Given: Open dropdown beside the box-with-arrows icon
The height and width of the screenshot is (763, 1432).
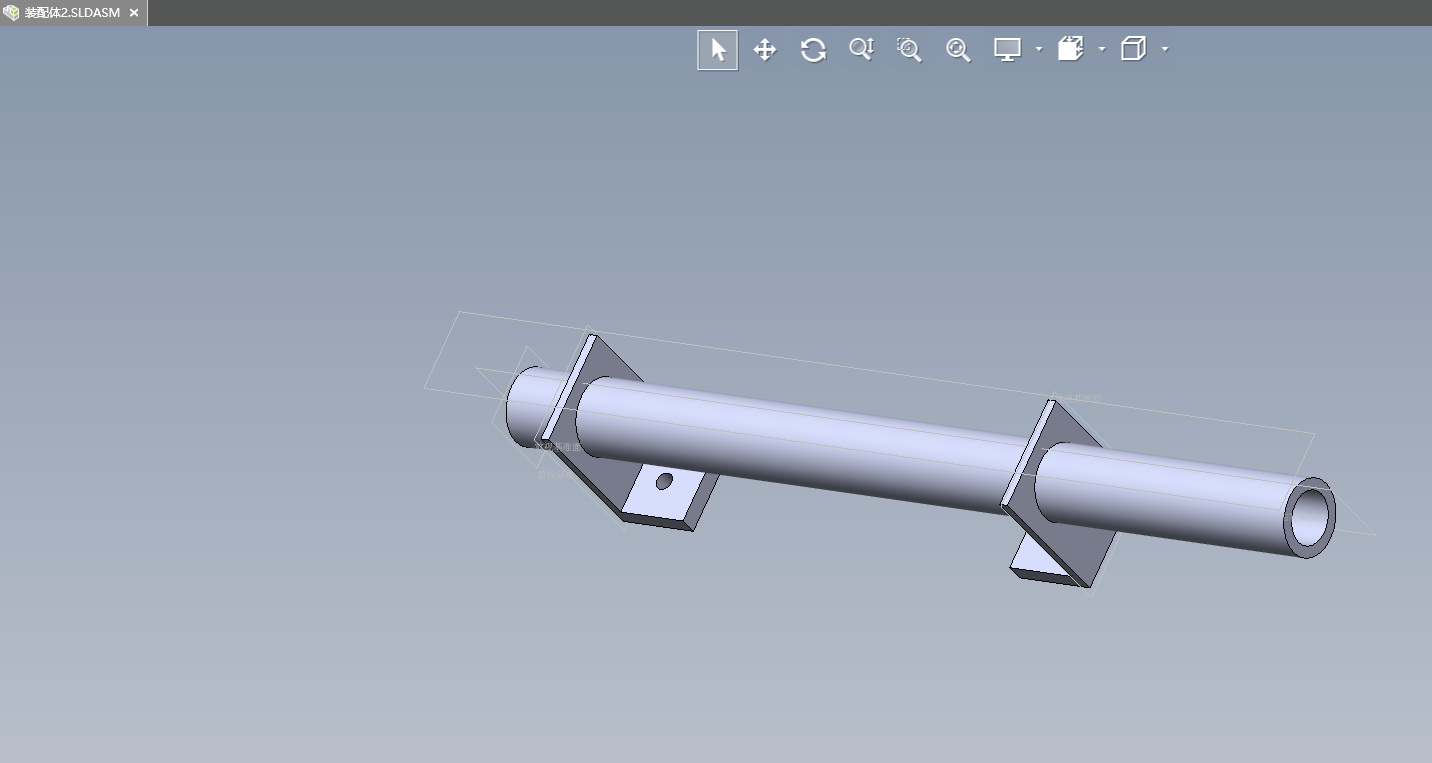Looking at the screenshot, I should point(1102,49).
